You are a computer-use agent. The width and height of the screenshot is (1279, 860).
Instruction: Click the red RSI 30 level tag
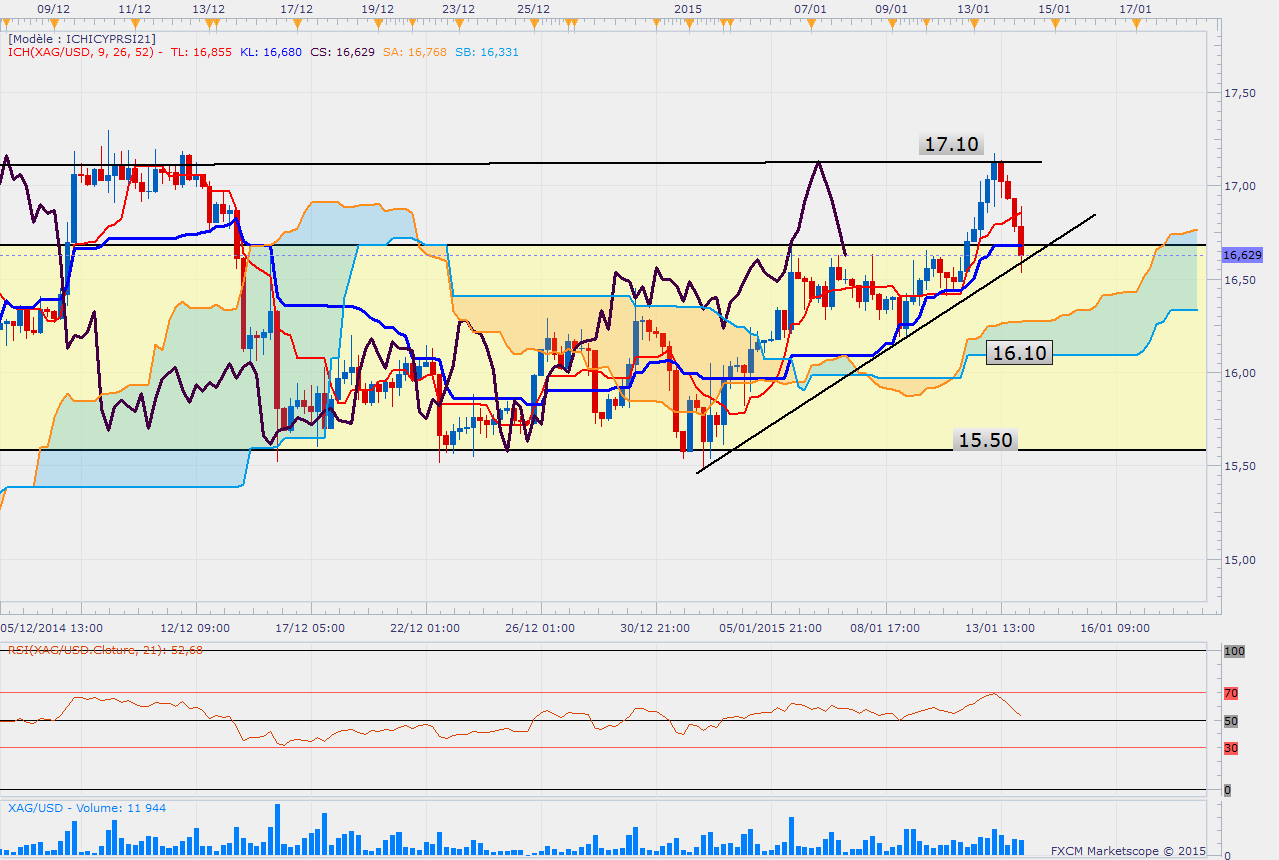[x=1232, y=747]
